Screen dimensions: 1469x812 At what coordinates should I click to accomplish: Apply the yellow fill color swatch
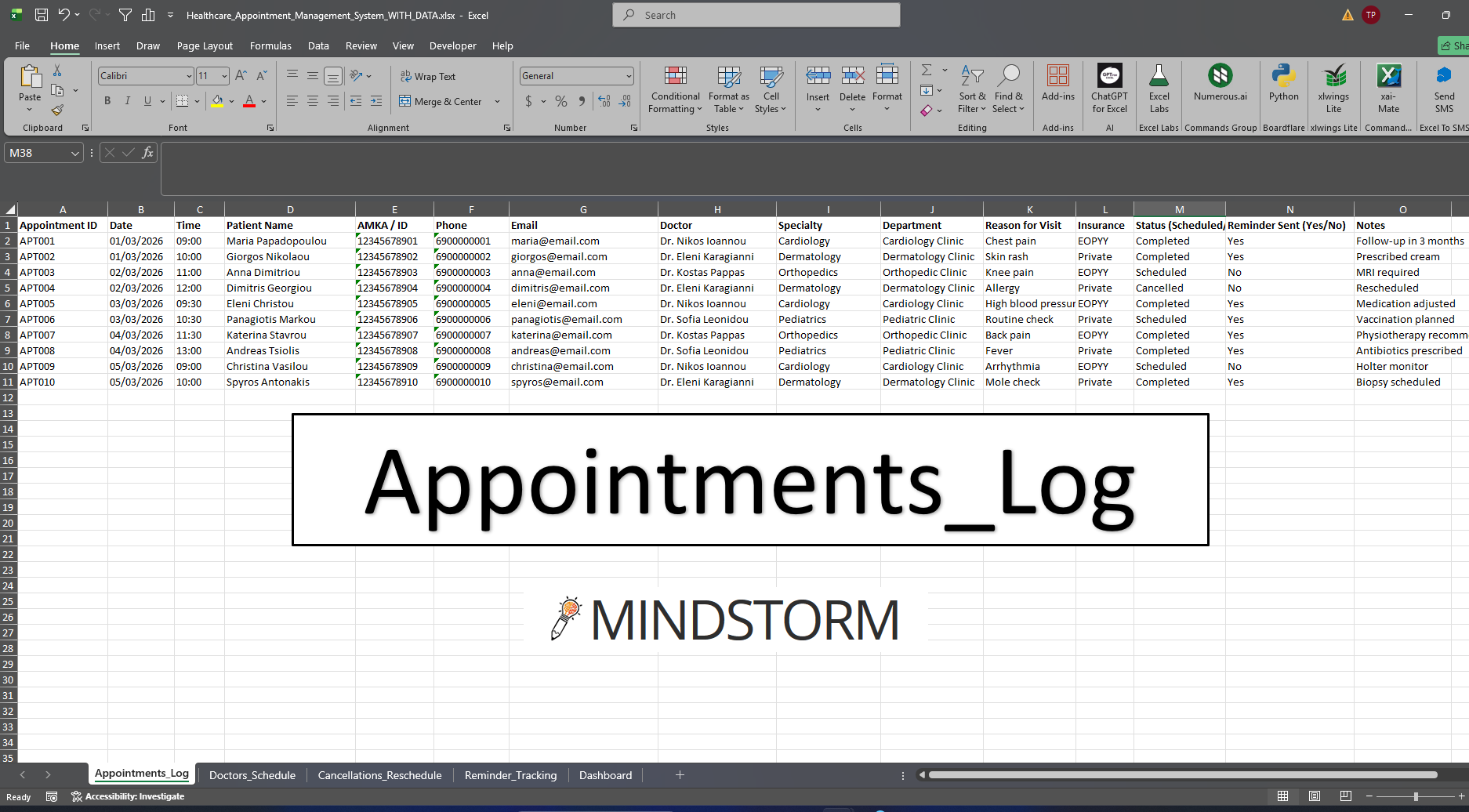217,101
